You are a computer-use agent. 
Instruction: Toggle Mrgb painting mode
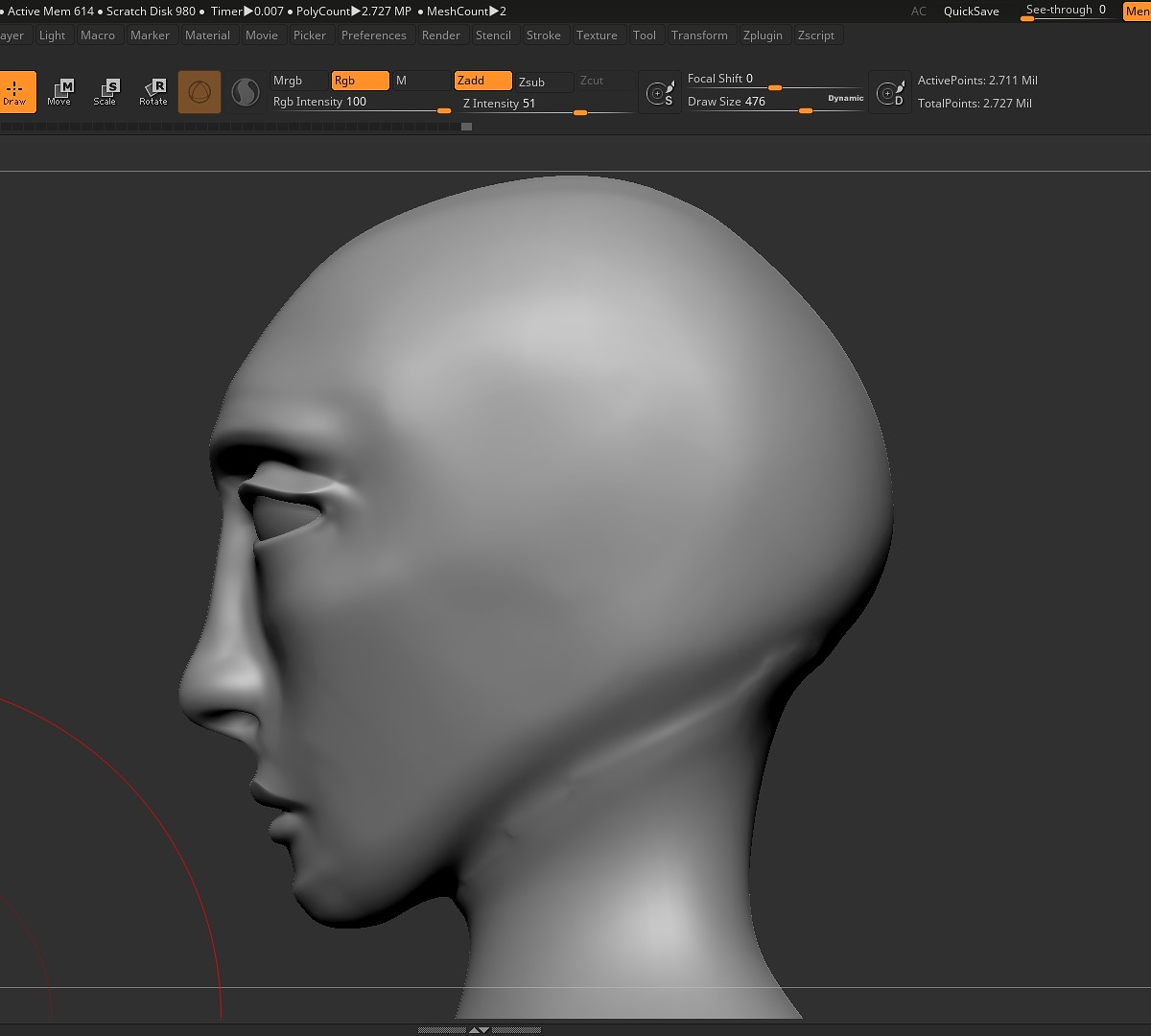298,81
